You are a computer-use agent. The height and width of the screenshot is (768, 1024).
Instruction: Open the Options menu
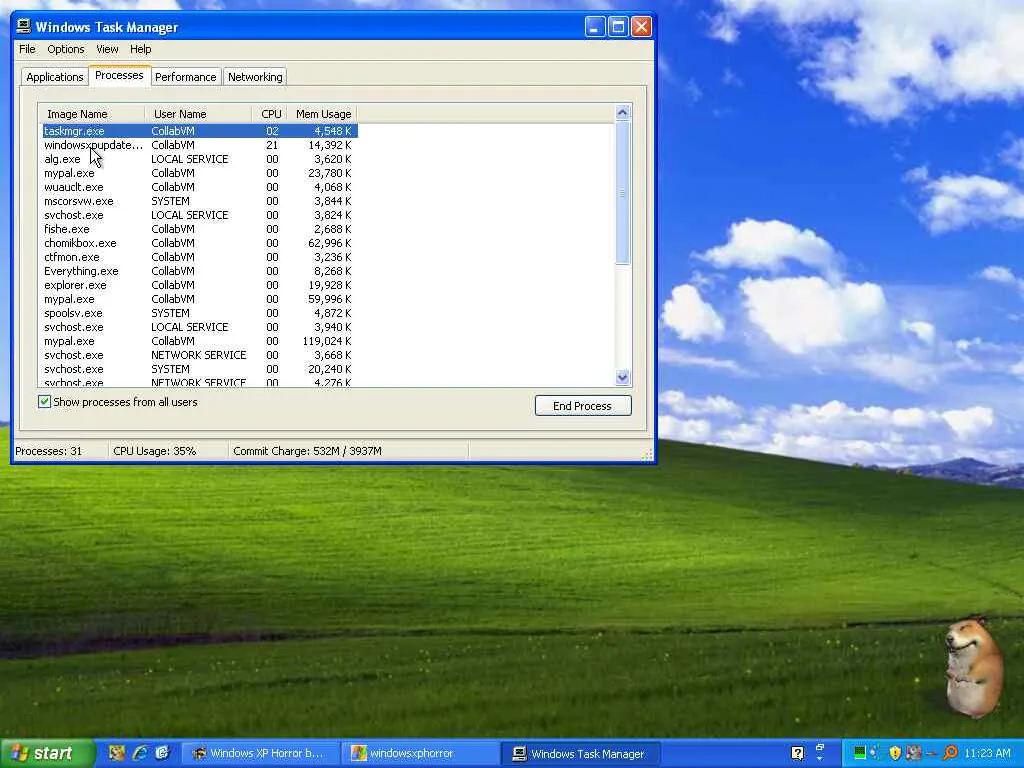(65, 49)
